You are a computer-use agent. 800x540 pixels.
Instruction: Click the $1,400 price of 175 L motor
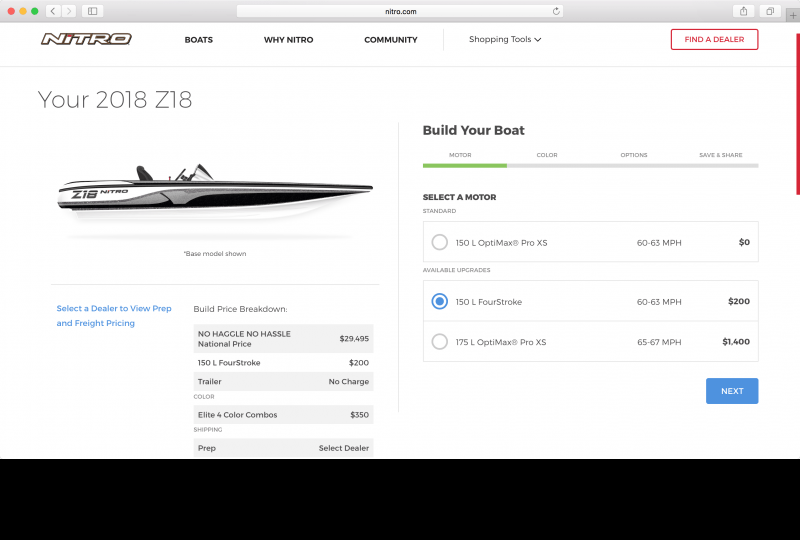click(736, 341)
